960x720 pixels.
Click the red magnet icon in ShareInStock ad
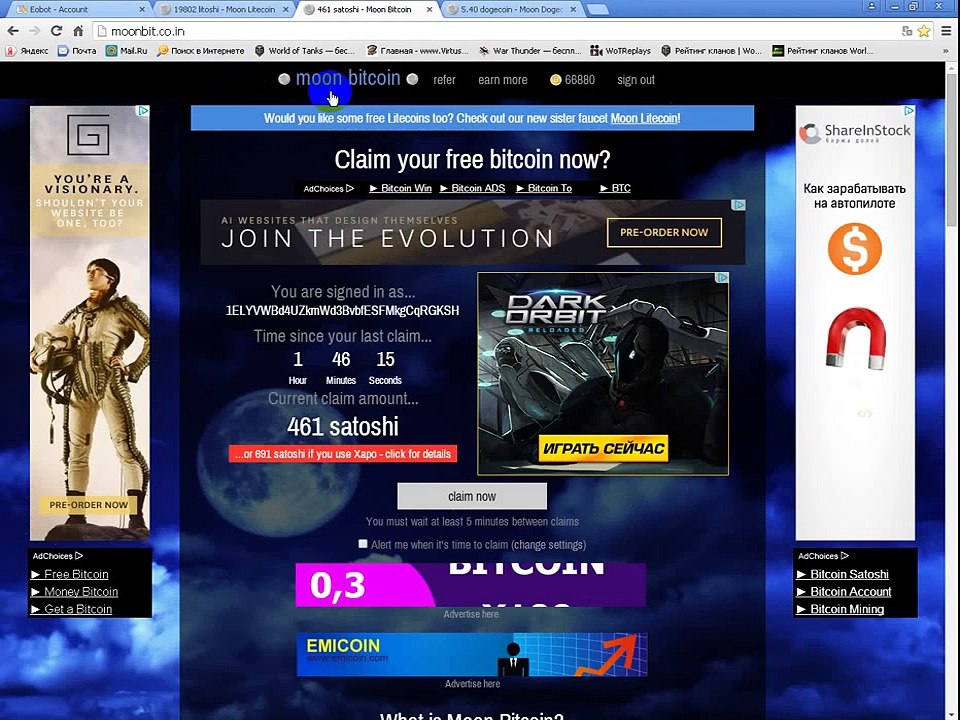tap(856, 339)
